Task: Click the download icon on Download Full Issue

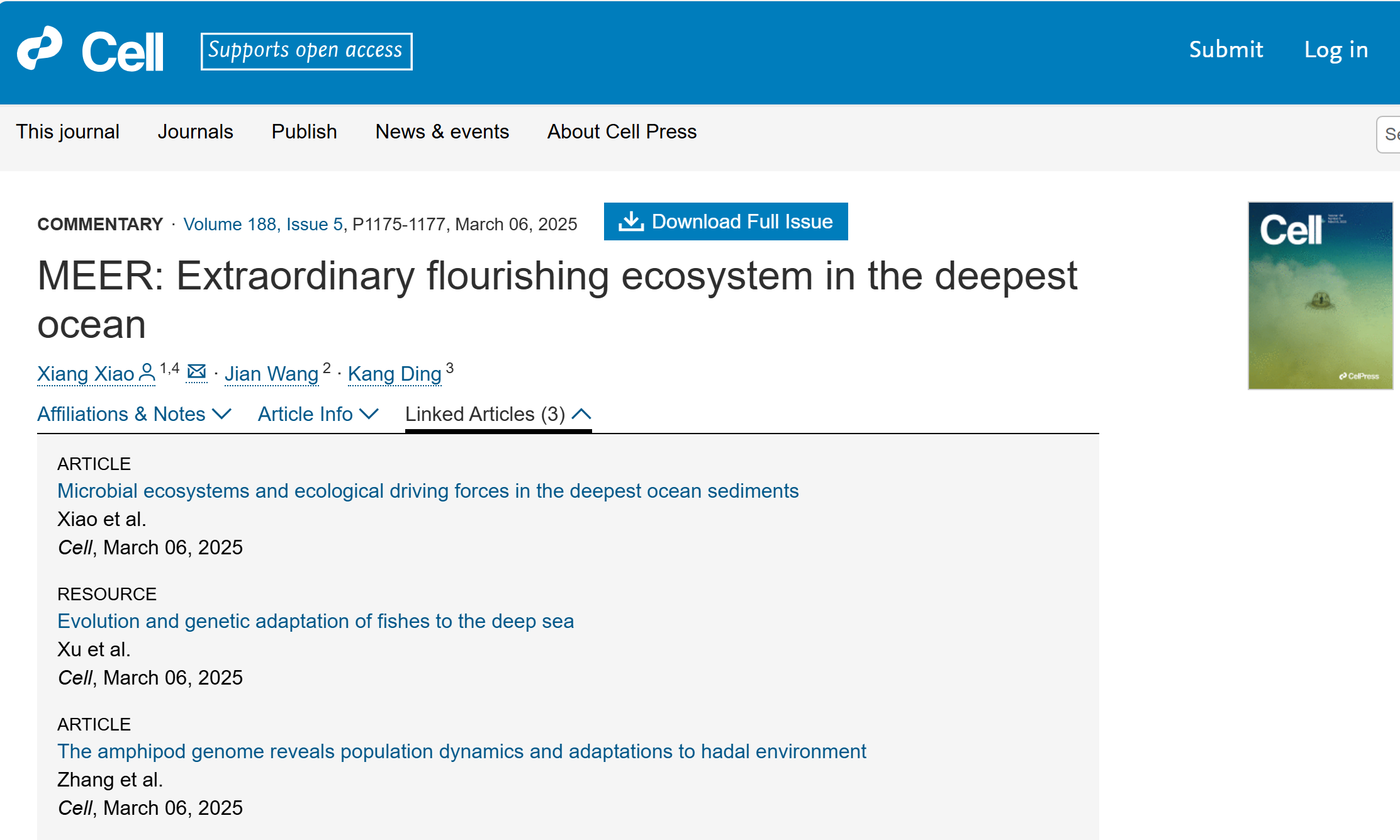Action: click(630, 221)
